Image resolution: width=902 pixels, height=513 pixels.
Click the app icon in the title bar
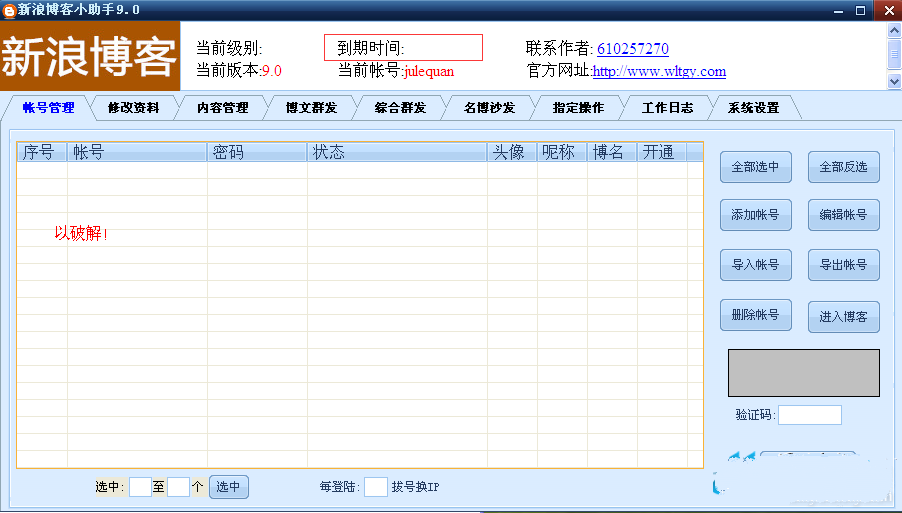click(x=10, y=10)
